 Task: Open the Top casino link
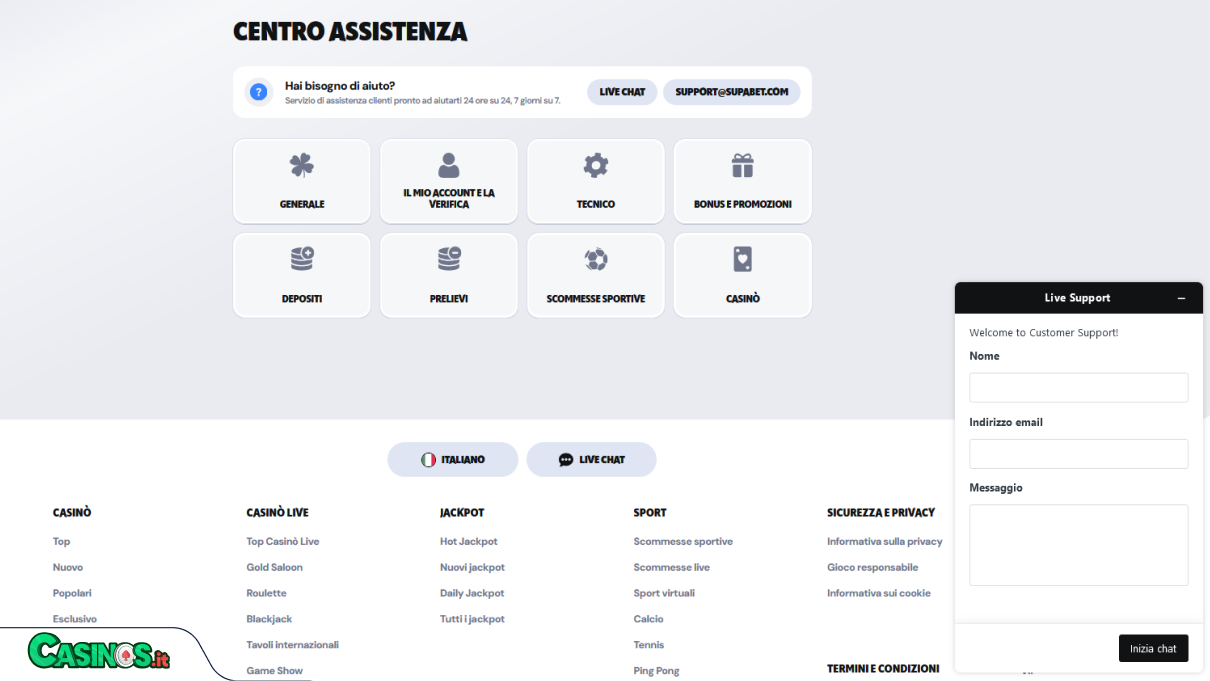[x=62, y=541]
